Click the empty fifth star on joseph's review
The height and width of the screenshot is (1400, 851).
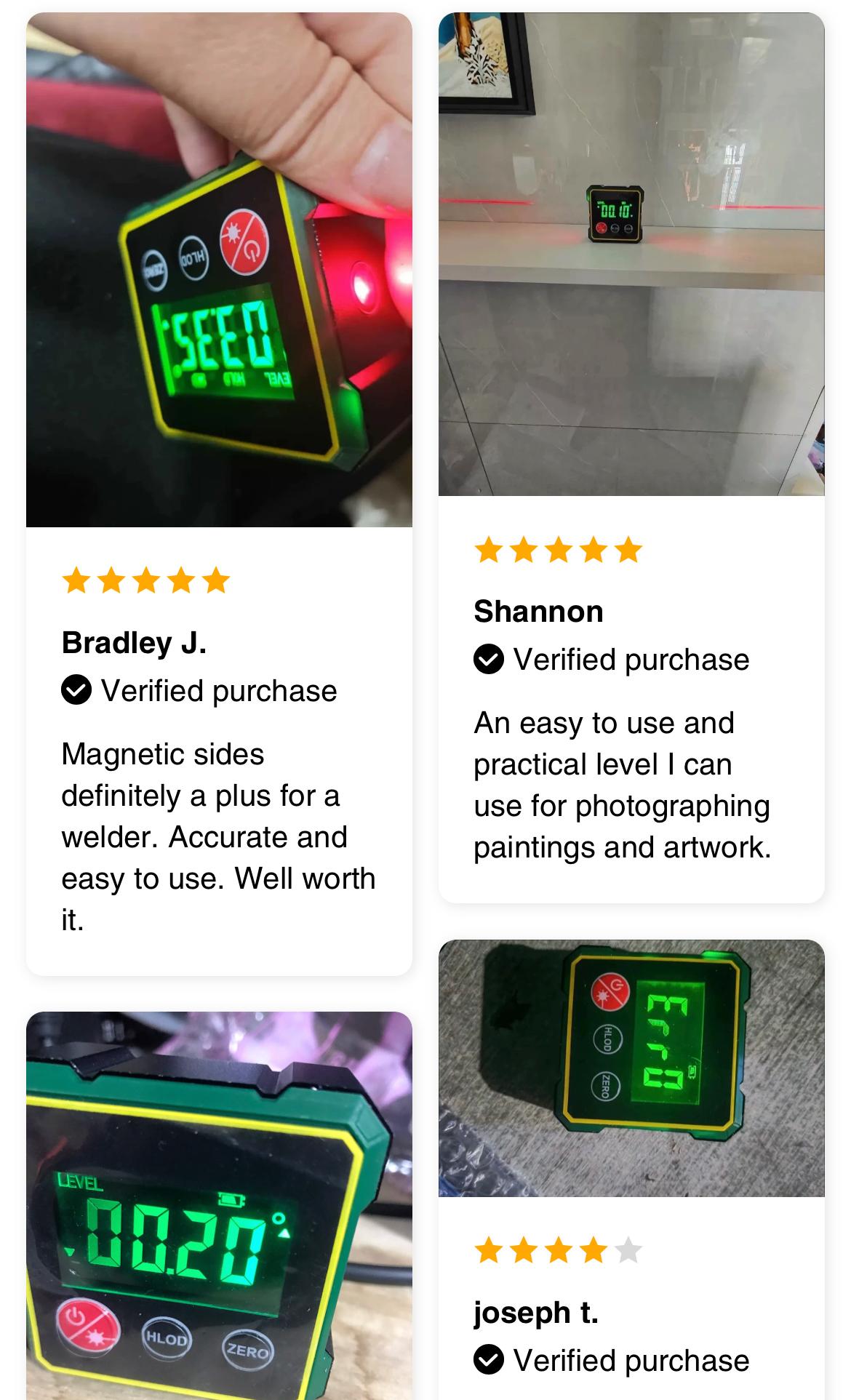[628, 1251]
